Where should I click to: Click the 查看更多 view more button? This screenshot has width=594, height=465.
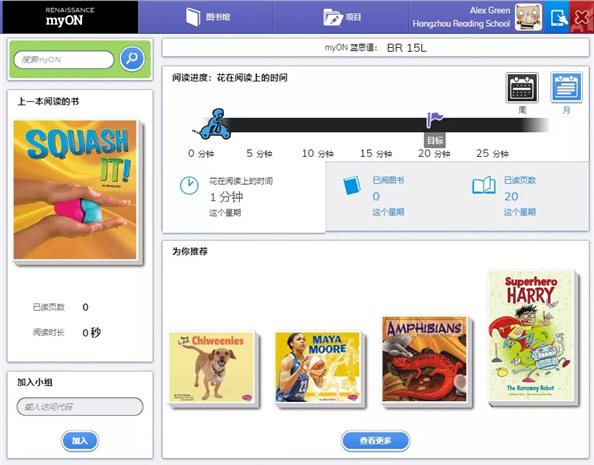[x=375, y=441]
